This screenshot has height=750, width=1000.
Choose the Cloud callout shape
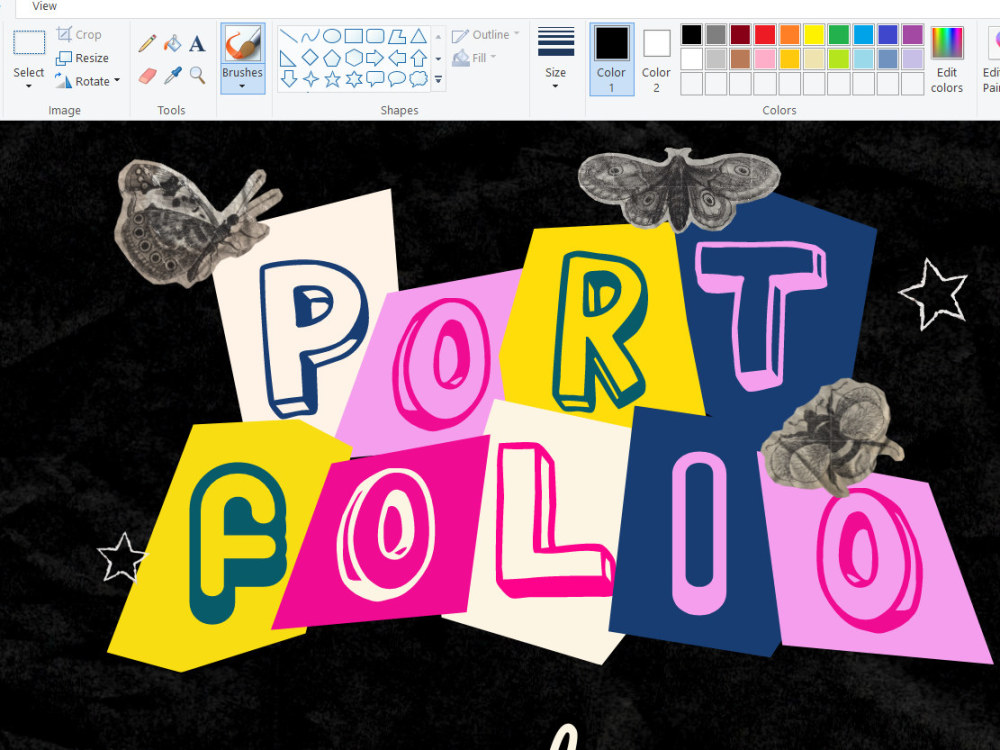418,79
